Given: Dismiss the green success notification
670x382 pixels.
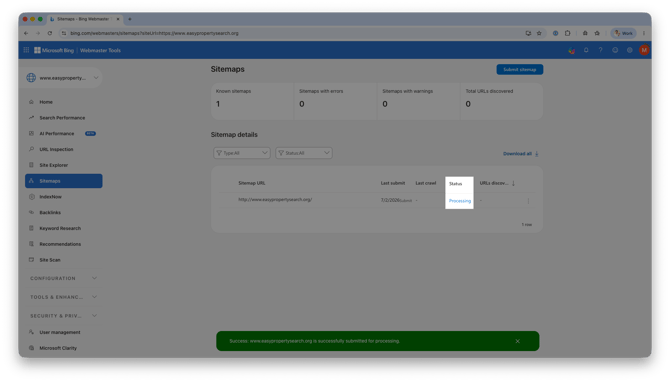Looking at the screenshot, I should click(517, 341).
